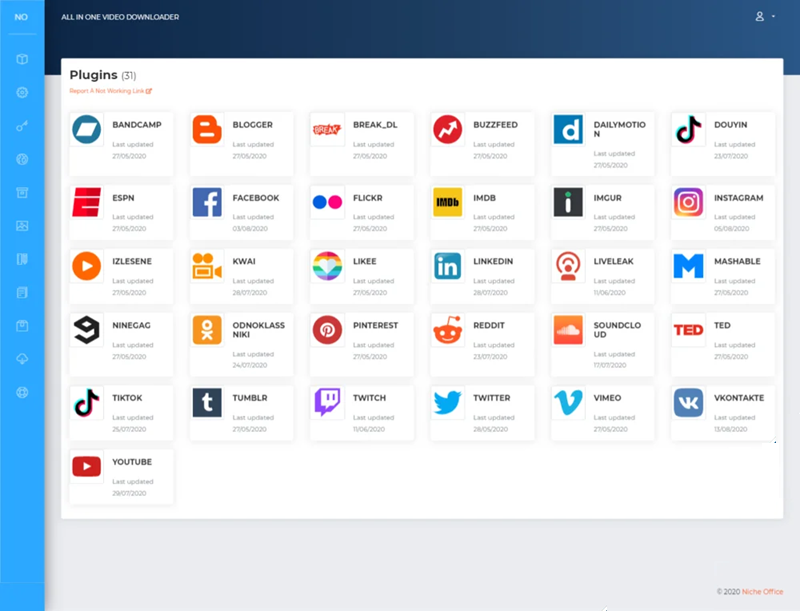Click the Reddit plugin icon
Screen dimensions: 800x611
(x=447, y=329)
